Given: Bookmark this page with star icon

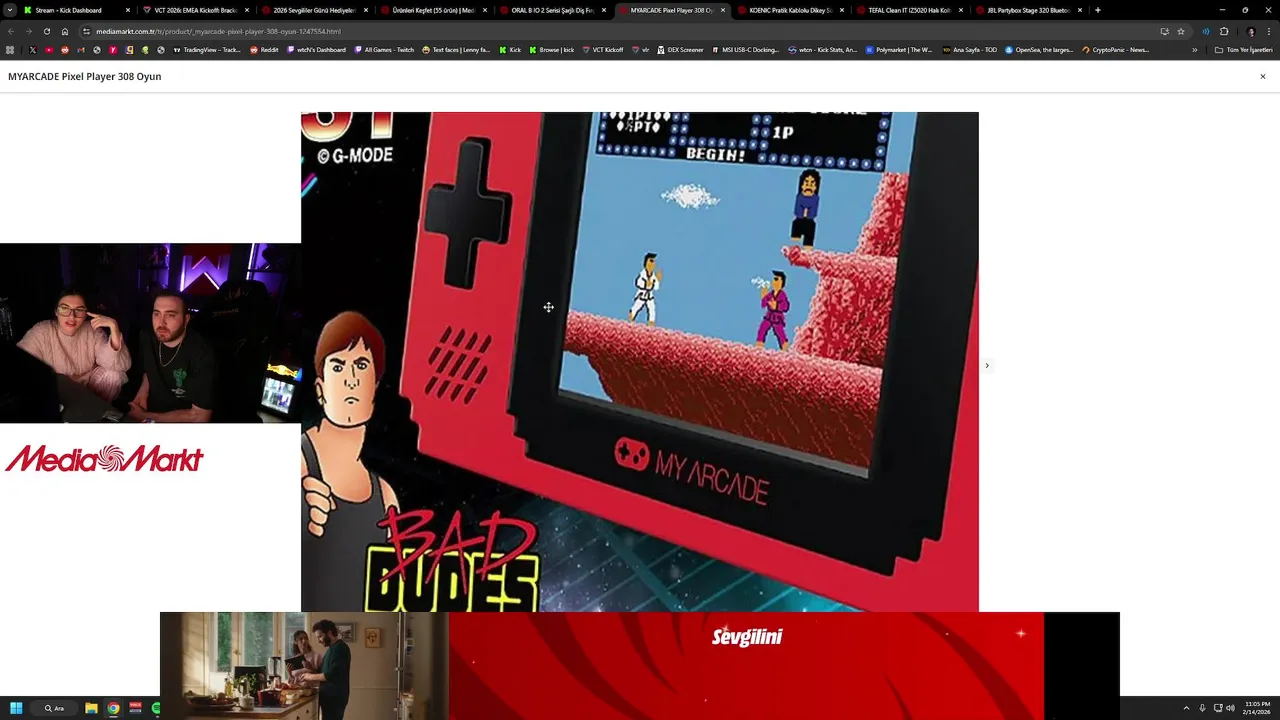Looking at the screenshot, I should (x=1181, y=31).
